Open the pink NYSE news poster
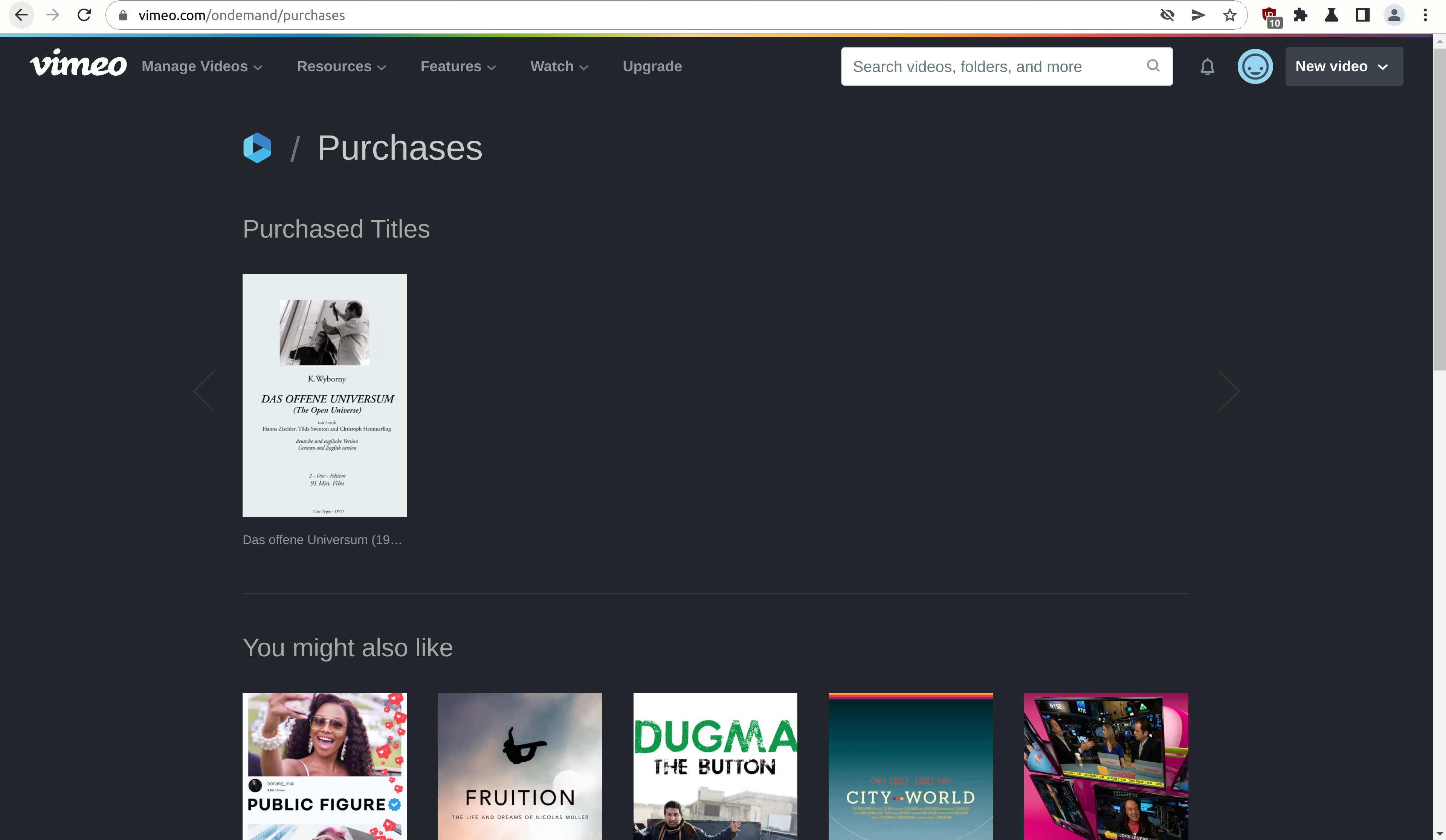 1106,767
